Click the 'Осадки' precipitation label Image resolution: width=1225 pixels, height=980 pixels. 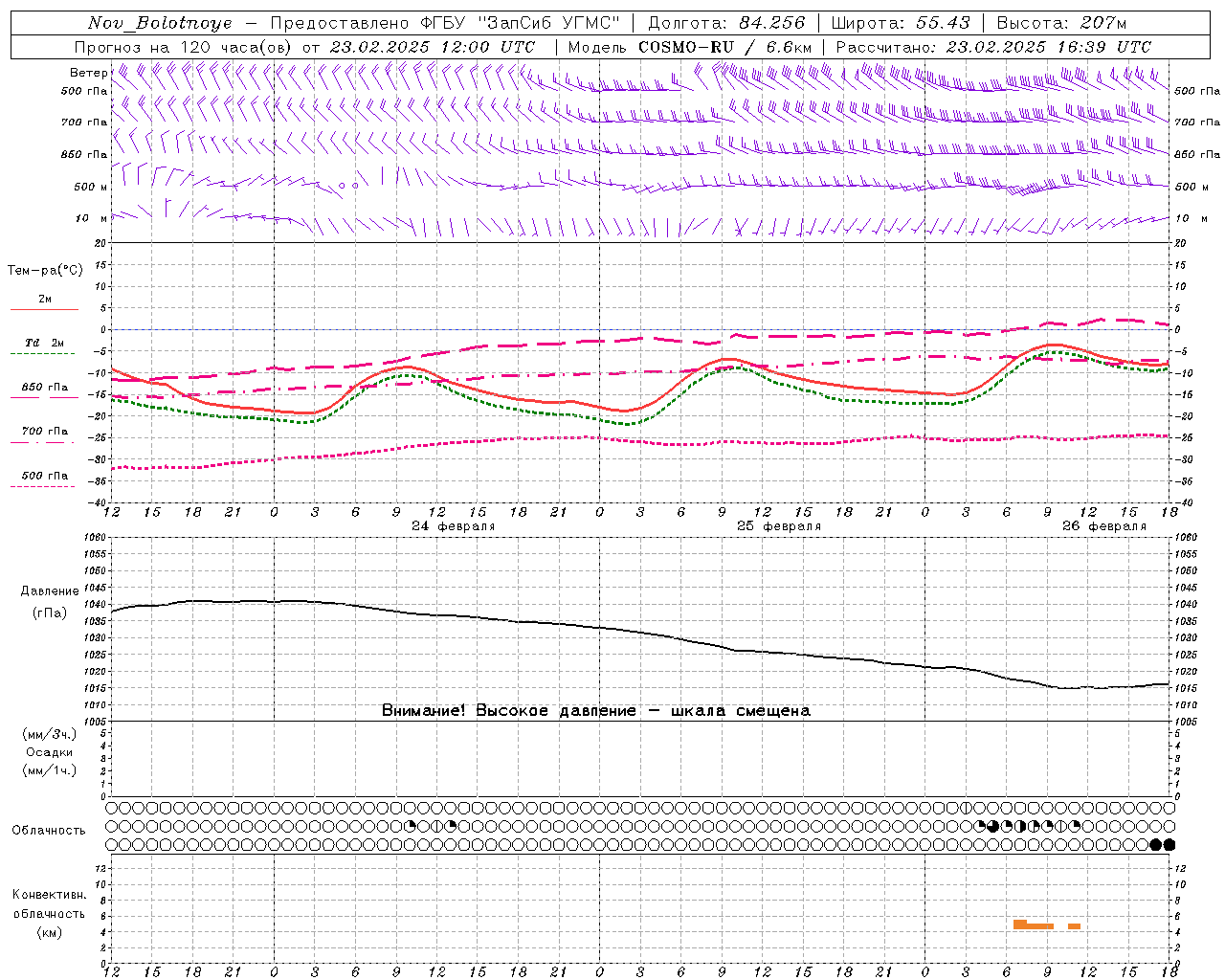[50, 752]
